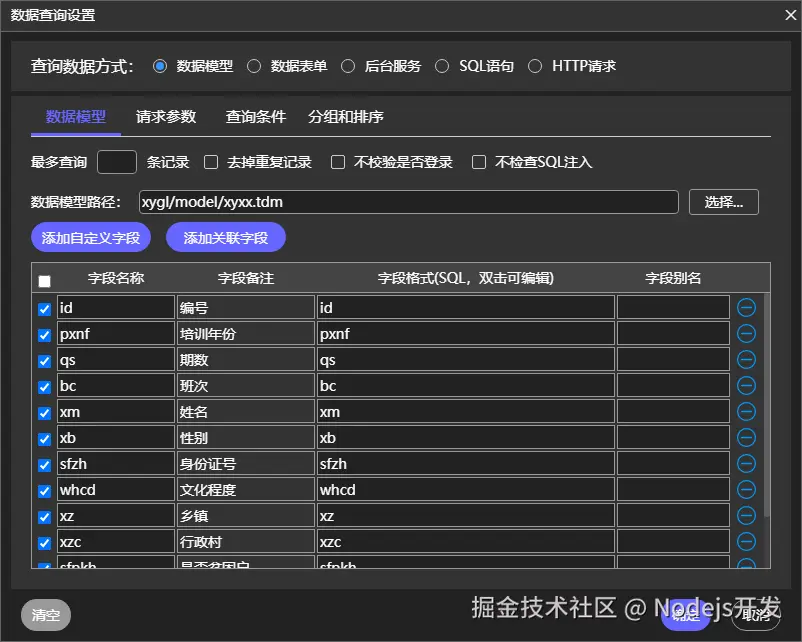The width and height of the screenshot is (802, 642).
Task: Remove the qs (期数) field row
Action: [746, 359]
